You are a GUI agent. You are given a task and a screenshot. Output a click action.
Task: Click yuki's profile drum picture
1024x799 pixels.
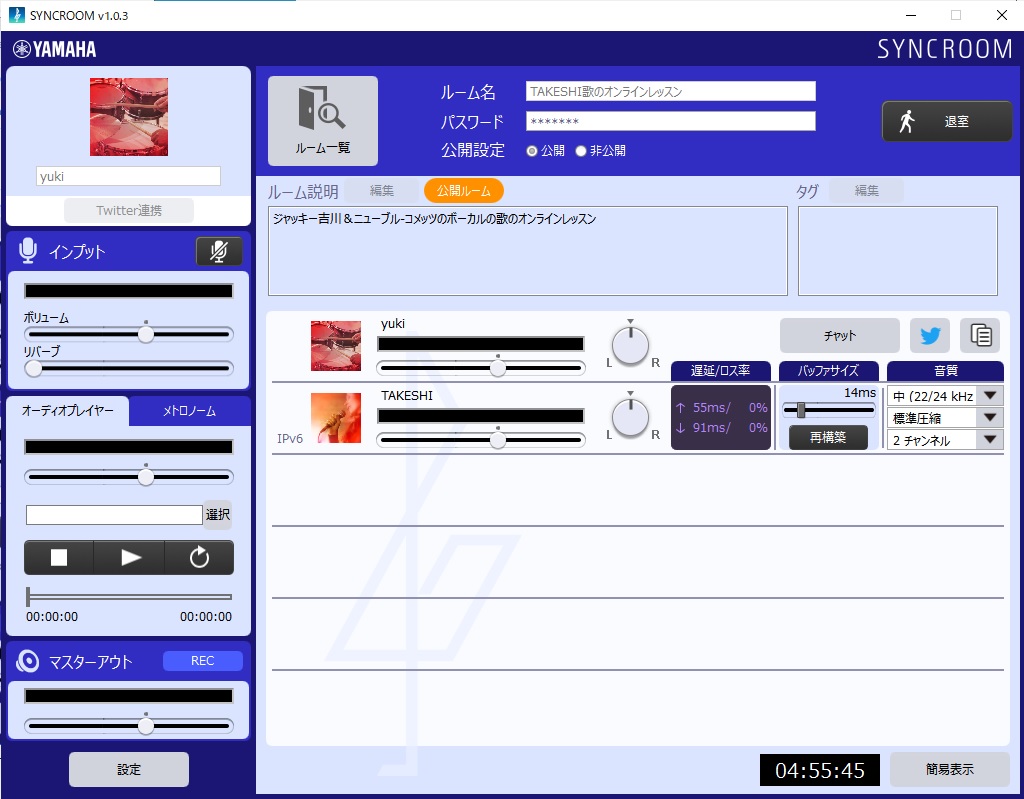pyautogui.click(x=129, y=117)
